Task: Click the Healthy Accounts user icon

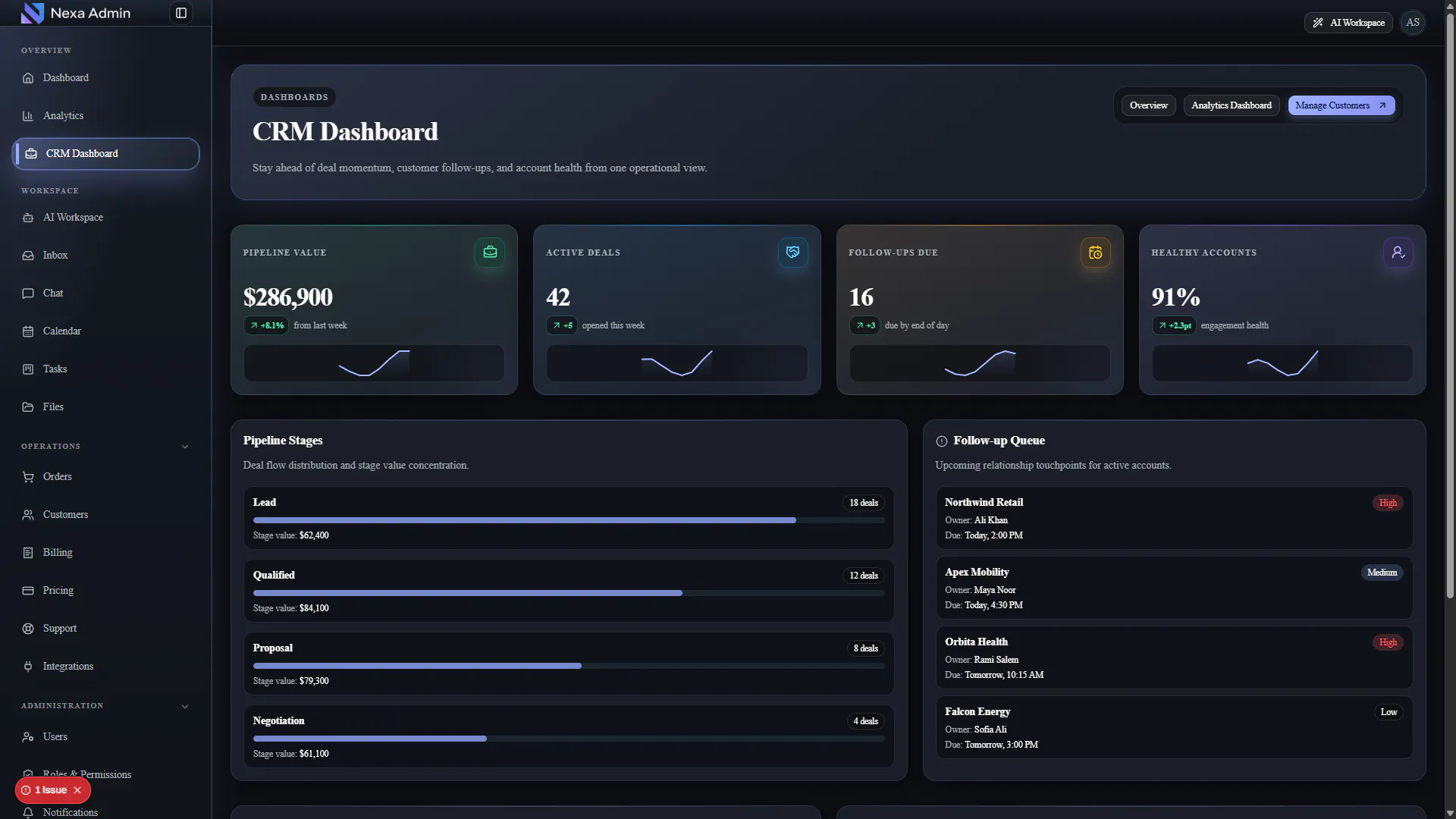Action: [1398, 253]
